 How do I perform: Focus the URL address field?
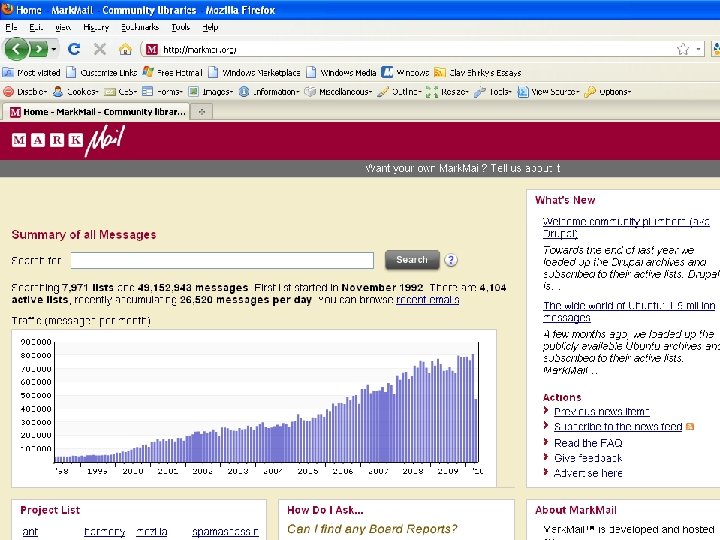coord(413,49)
